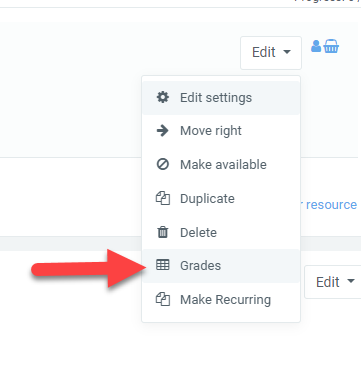Viewport: 361px width, 372px height.
Task: Click the gear icon beside Edit settings
Action: point(163,98)
